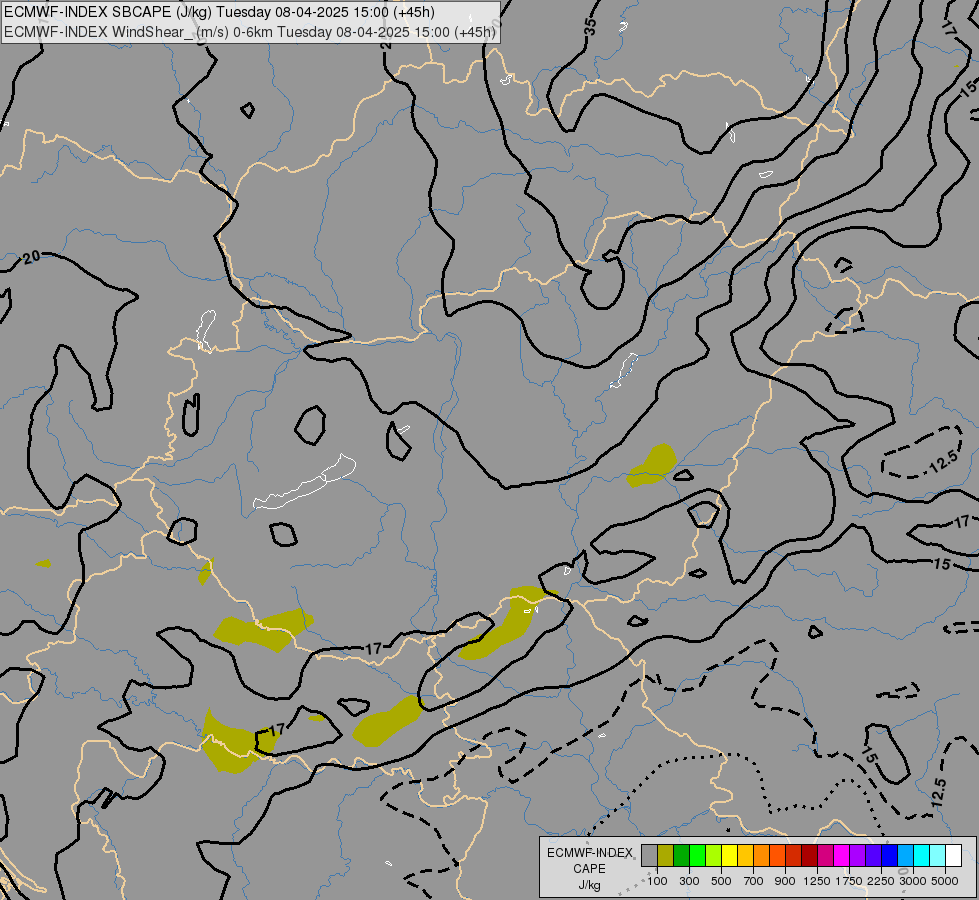Screen dimensions: 979x900
Task: Pick the bright cyan legend swatch
Action: (922, 855)
